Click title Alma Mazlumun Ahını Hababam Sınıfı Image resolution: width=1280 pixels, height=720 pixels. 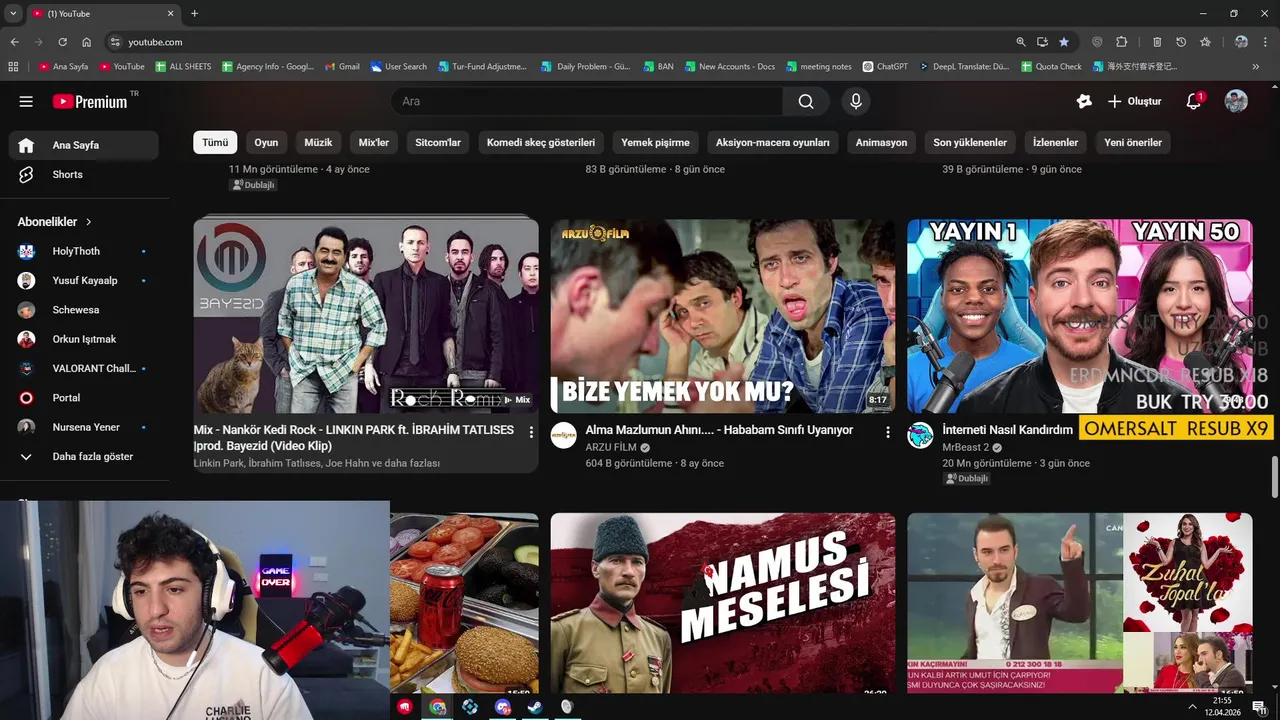[719, 430]
